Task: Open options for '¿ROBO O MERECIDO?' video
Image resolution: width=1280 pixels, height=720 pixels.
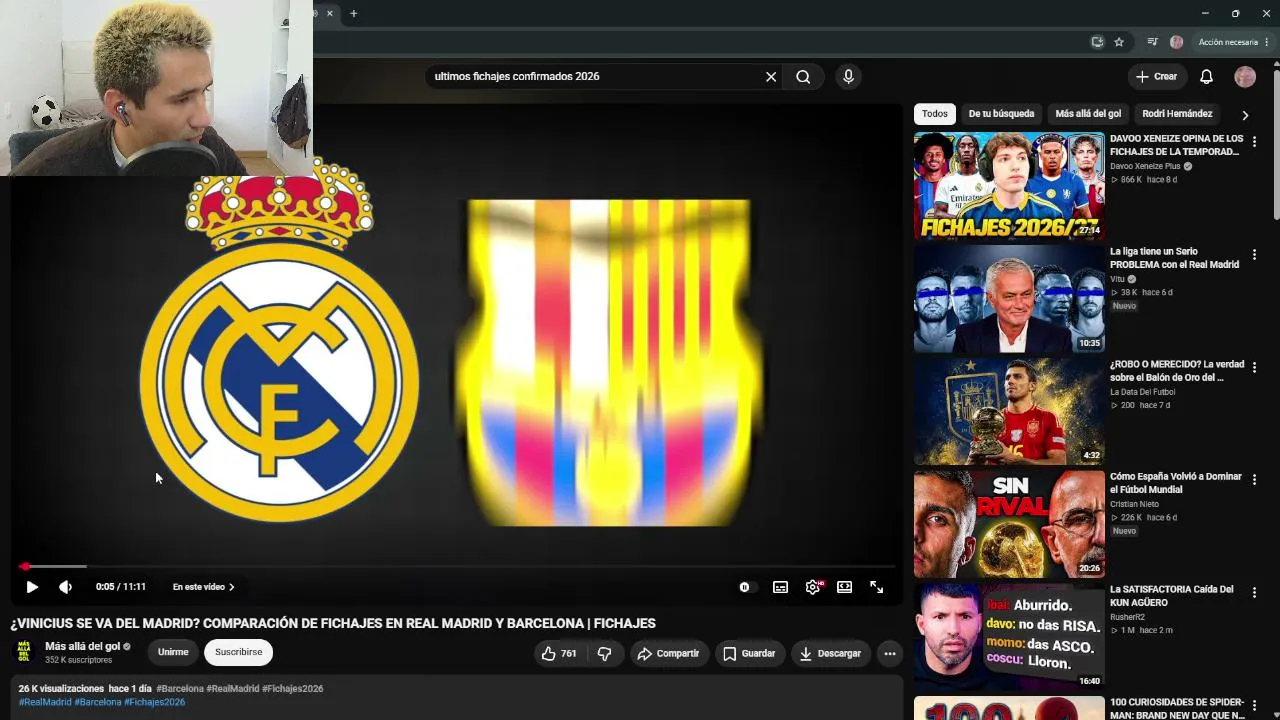Action: click(1254, 368)
